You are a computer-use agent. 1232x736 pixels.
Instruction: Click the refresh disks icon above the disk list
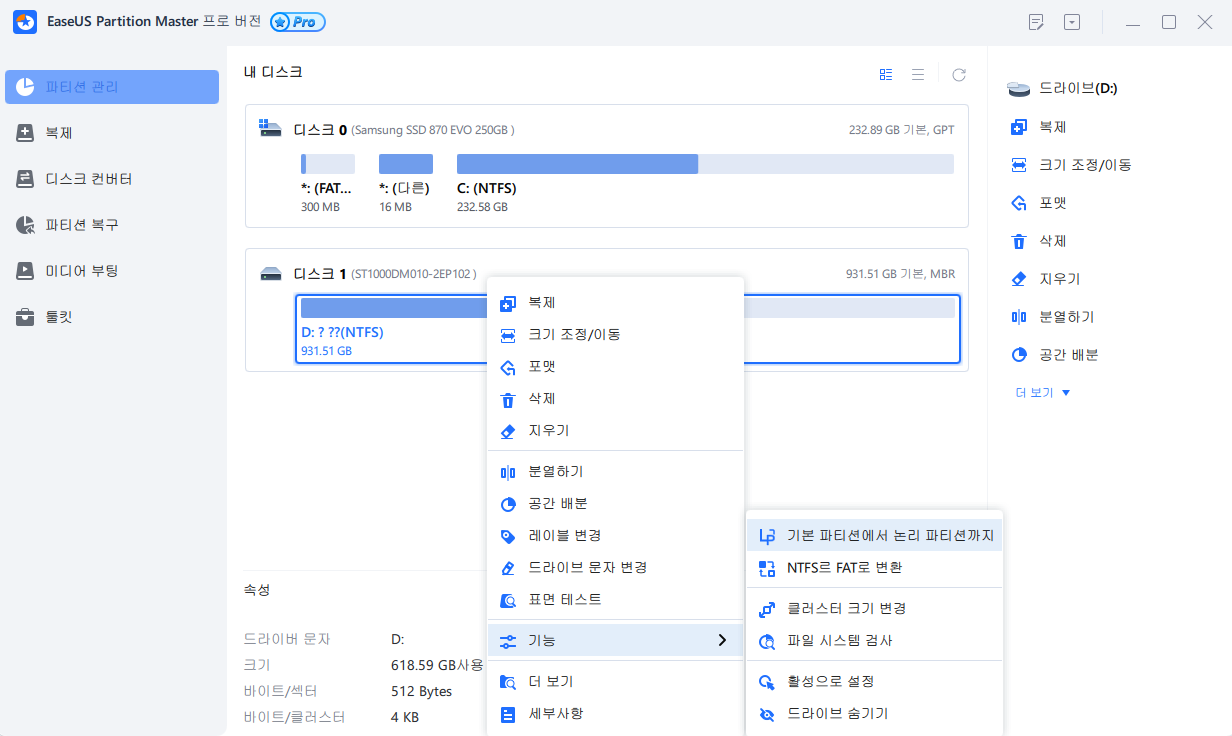tap(958, 74)
